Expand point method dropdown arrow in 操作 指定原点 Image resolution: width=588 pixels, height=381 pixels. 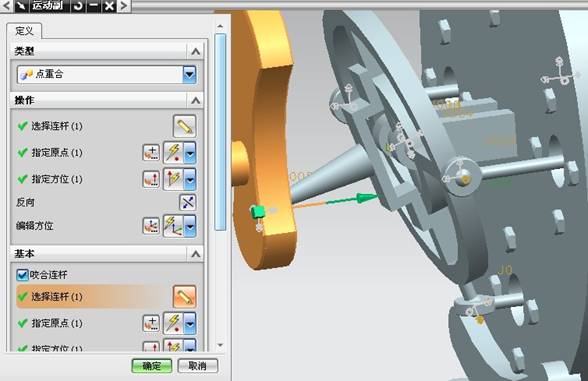(190, 153)
